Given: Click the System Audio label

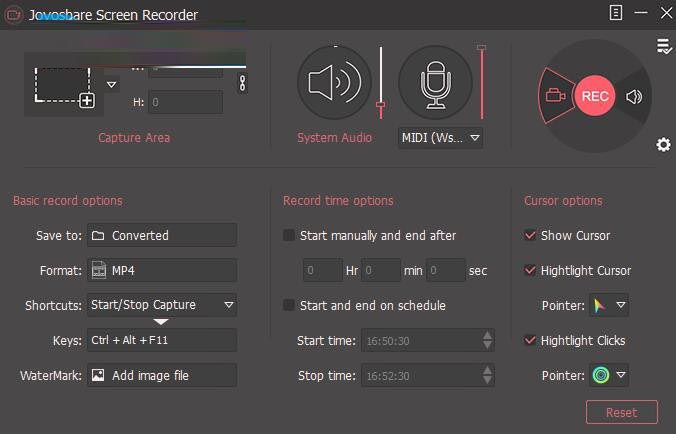Looking at the screenshot, I should (334, 137).
